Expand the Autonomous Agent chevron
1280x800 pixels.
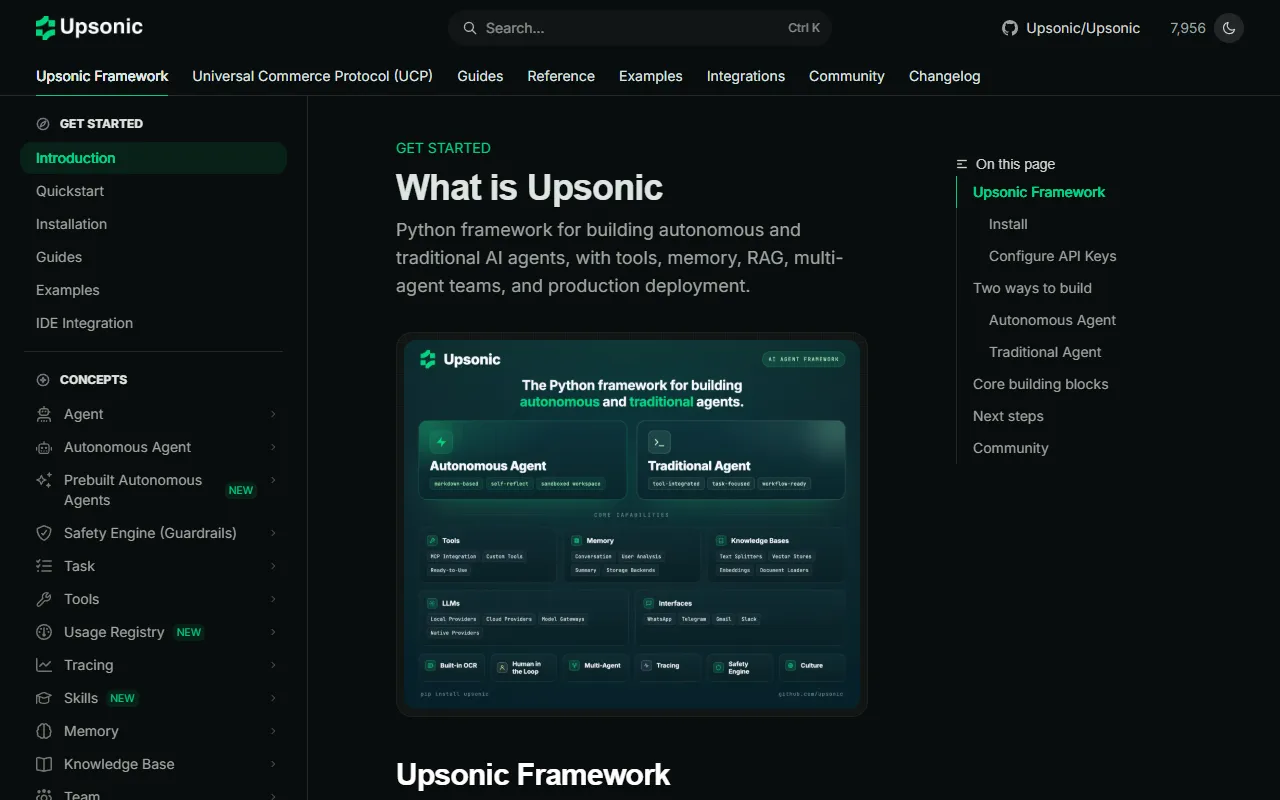click(273, 447)
